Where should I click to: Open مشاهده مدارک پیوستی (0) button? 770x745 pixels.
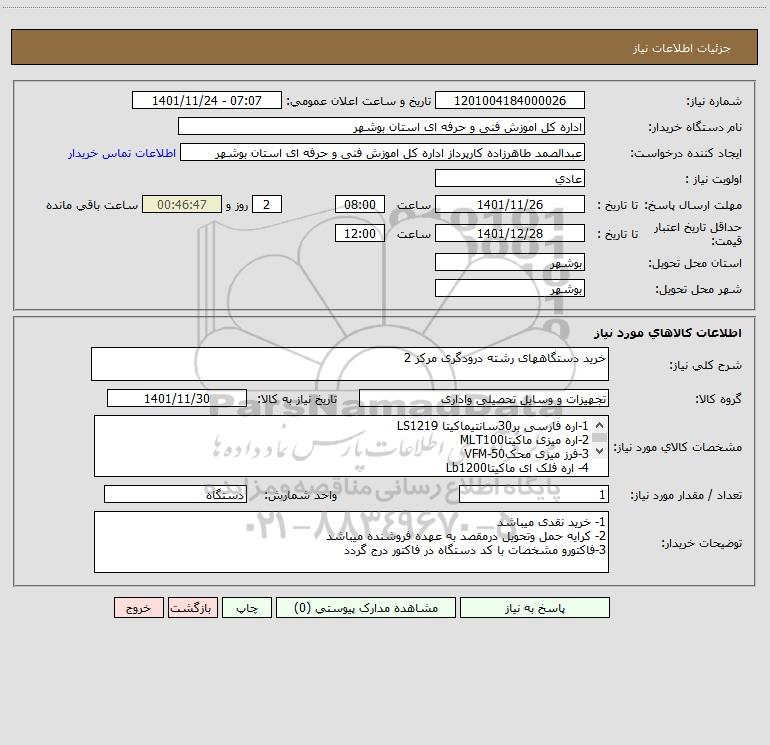click(366, 607)
